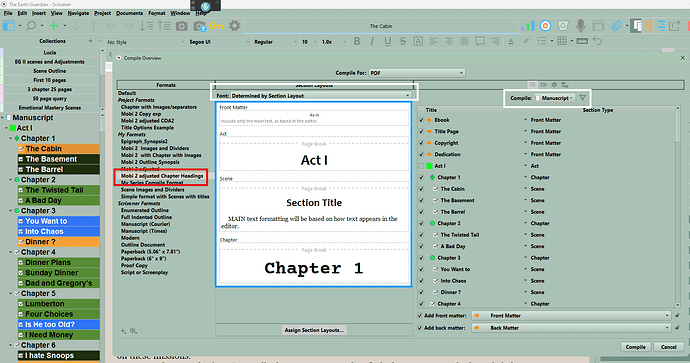Uncheck the Dedication compile checkbox

pyautogui.click(x=421, y=154)
